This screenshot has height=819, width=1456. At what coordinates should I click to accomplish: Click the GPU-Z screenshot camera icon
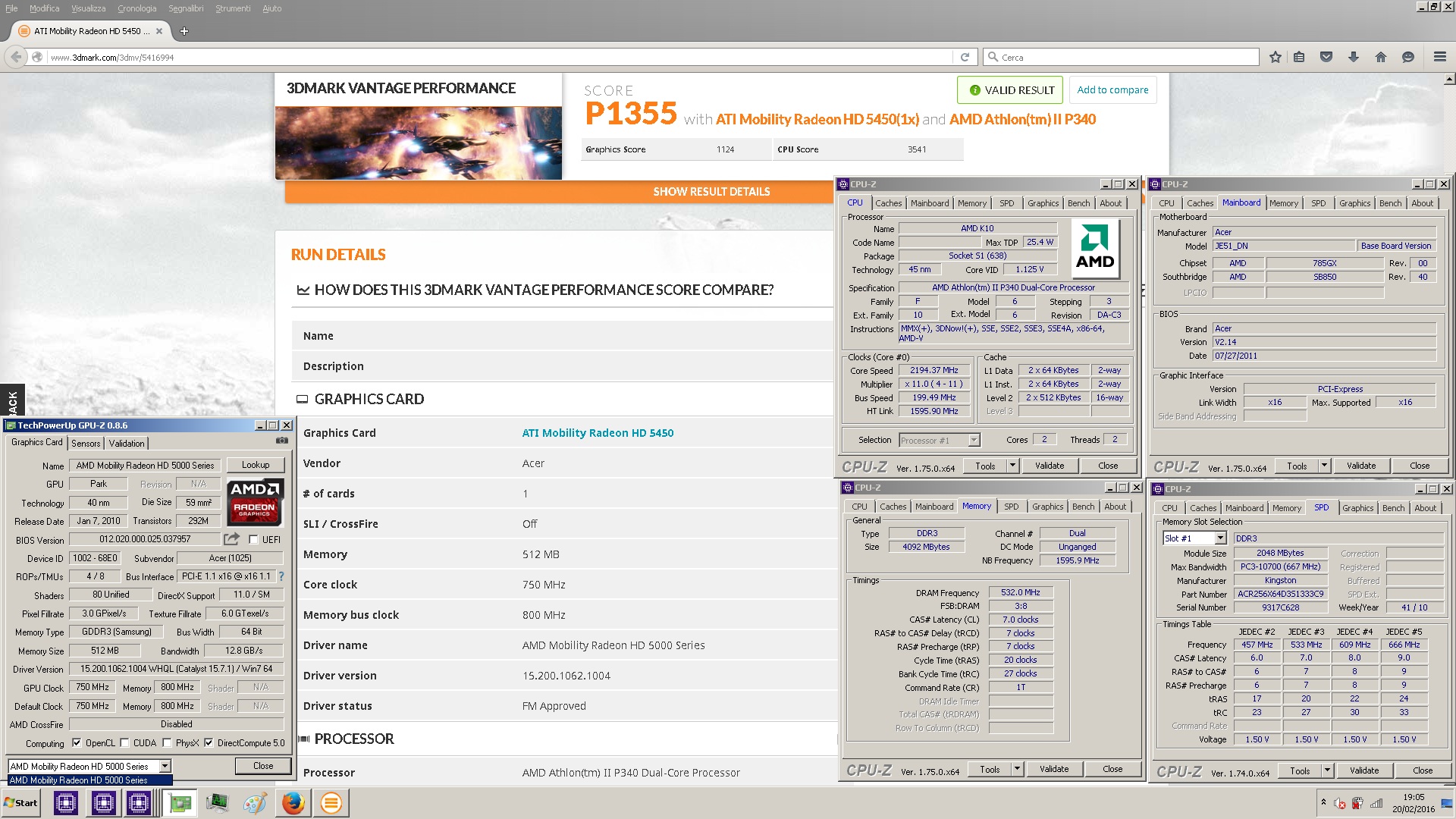click(282, 441)
